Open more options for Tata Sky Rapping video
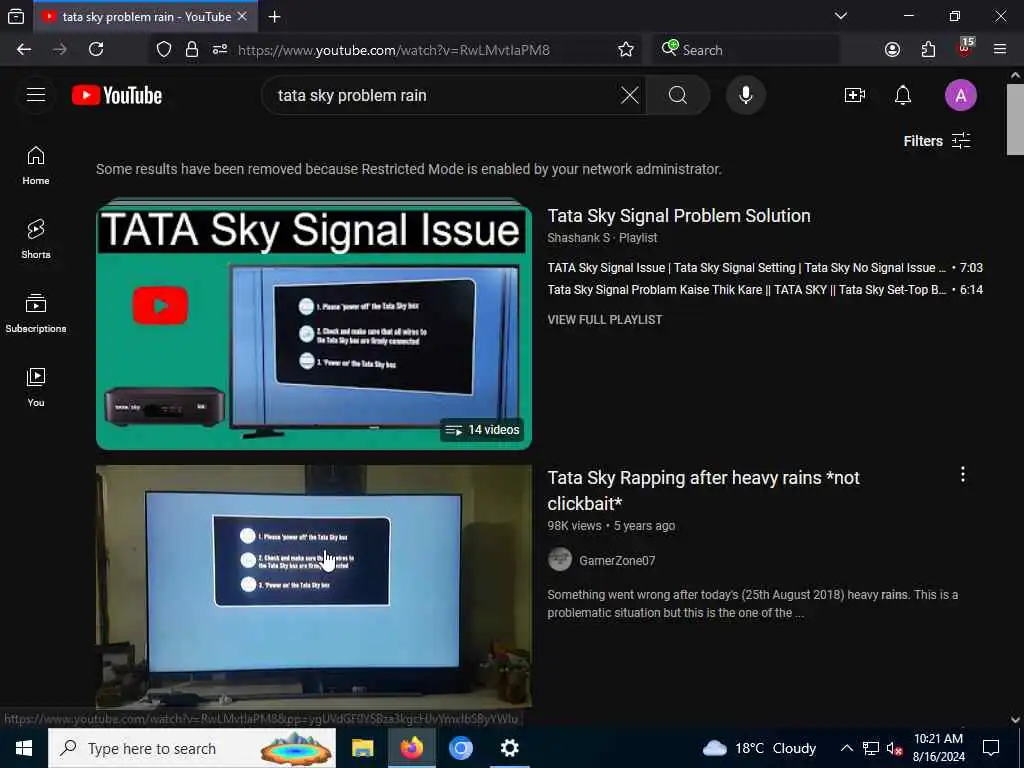Image resolution: width=1024 pixels, height=768 pixels. coord(963,475)
